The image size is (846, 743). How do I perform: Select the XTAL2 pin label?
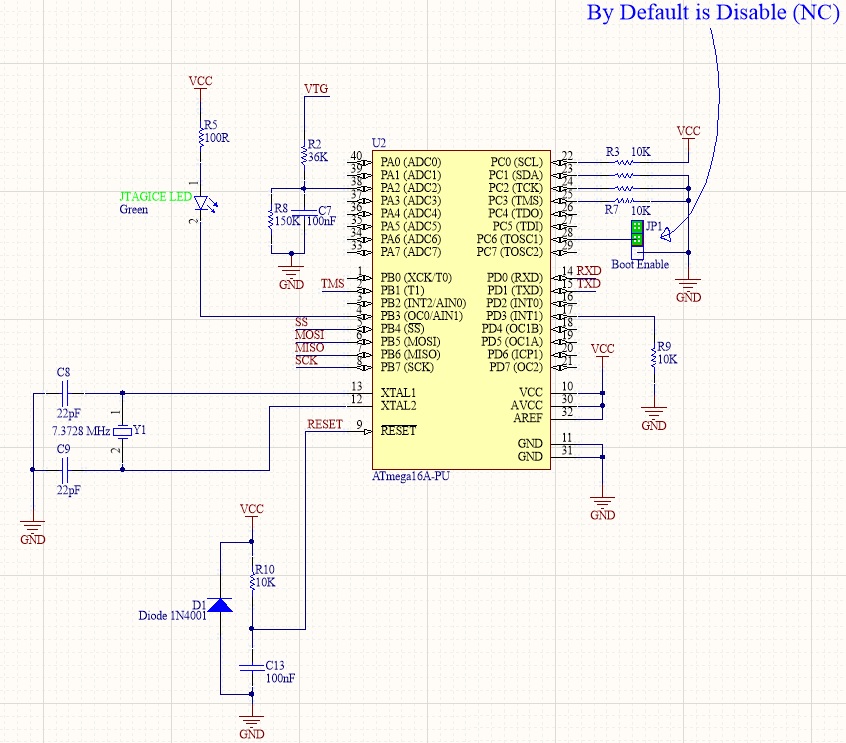click(398, 406)
